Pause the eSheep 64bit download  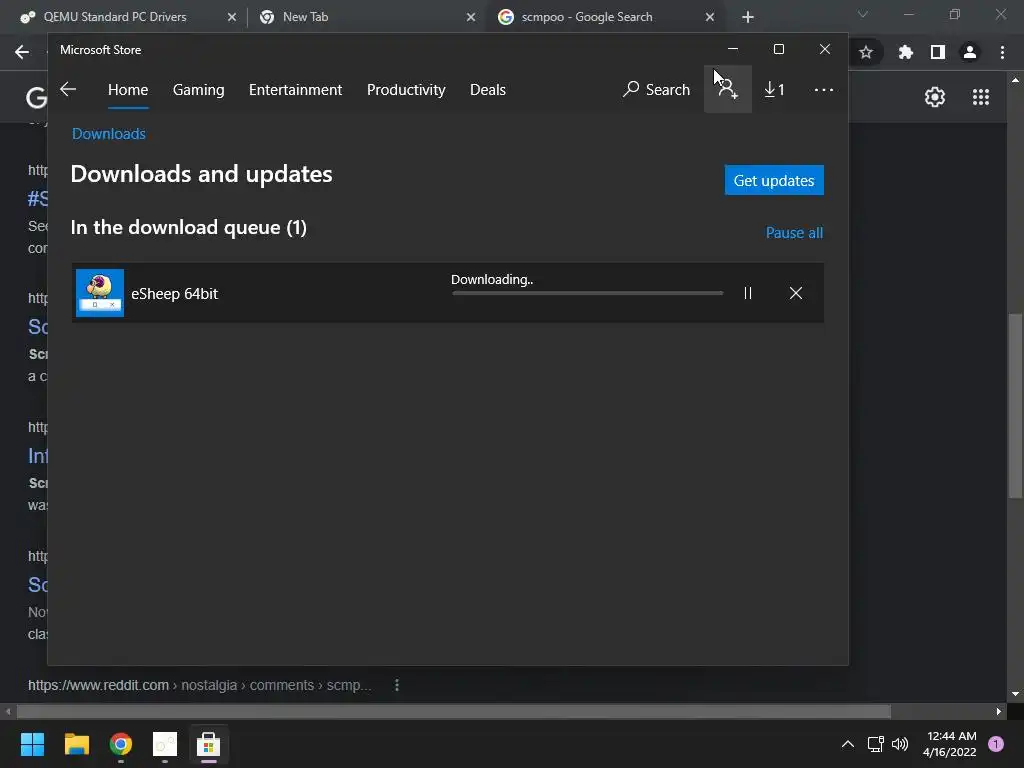click(748, 293)
